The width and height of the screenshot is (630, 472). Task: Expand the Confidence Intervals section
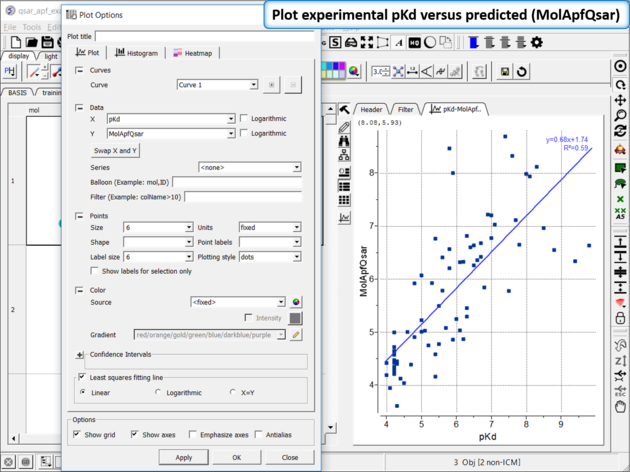(x=79, y=355)
